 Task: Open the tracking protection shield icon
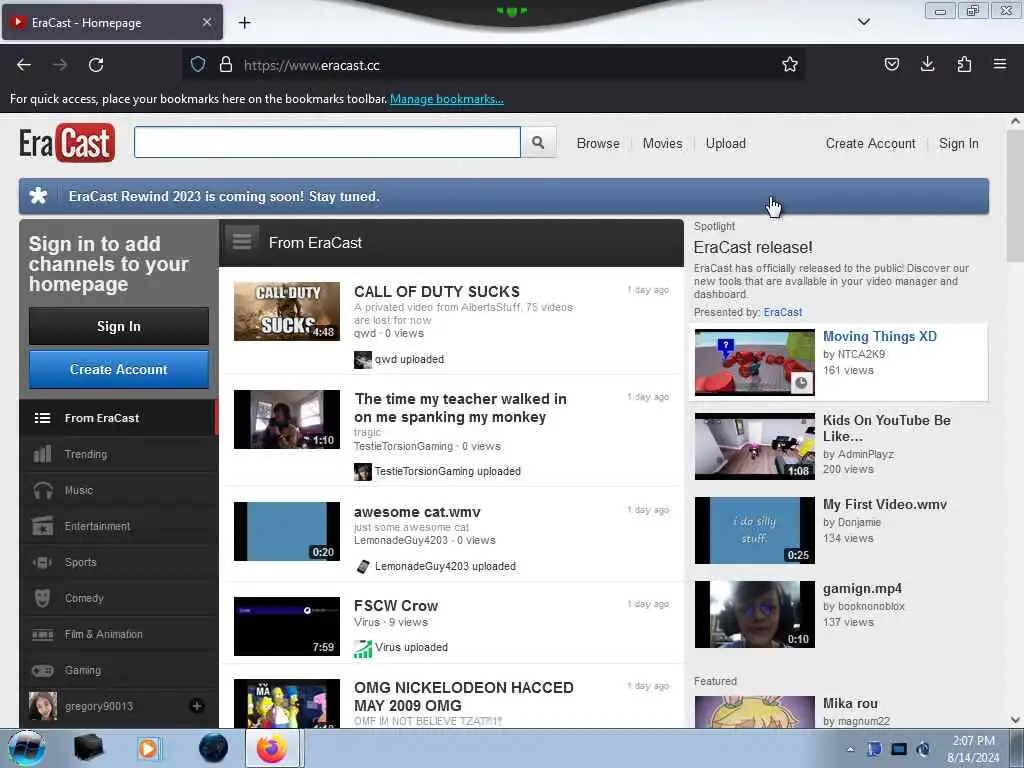click(x=198, y=64)
